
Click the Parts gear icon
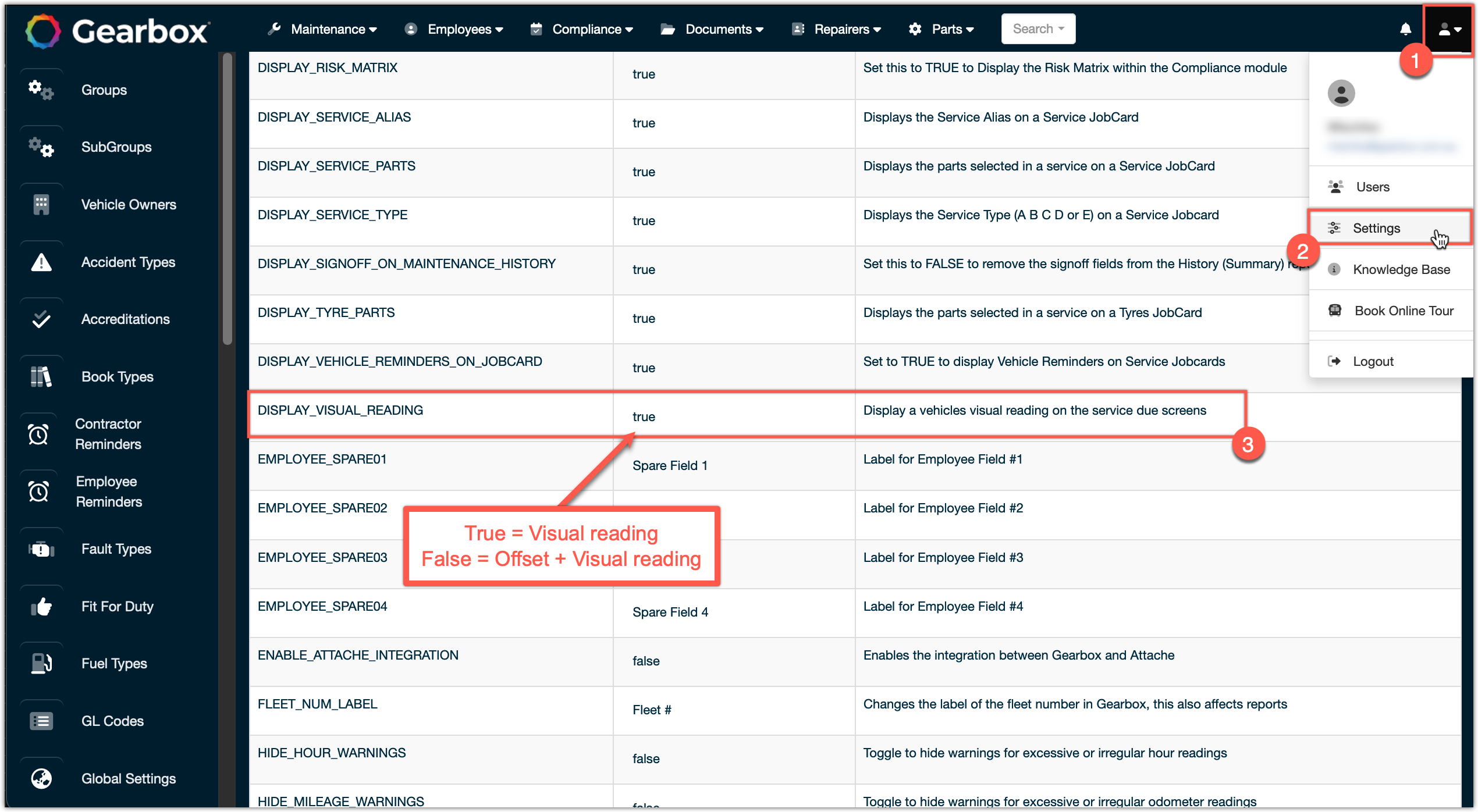(x=915, y=29)
